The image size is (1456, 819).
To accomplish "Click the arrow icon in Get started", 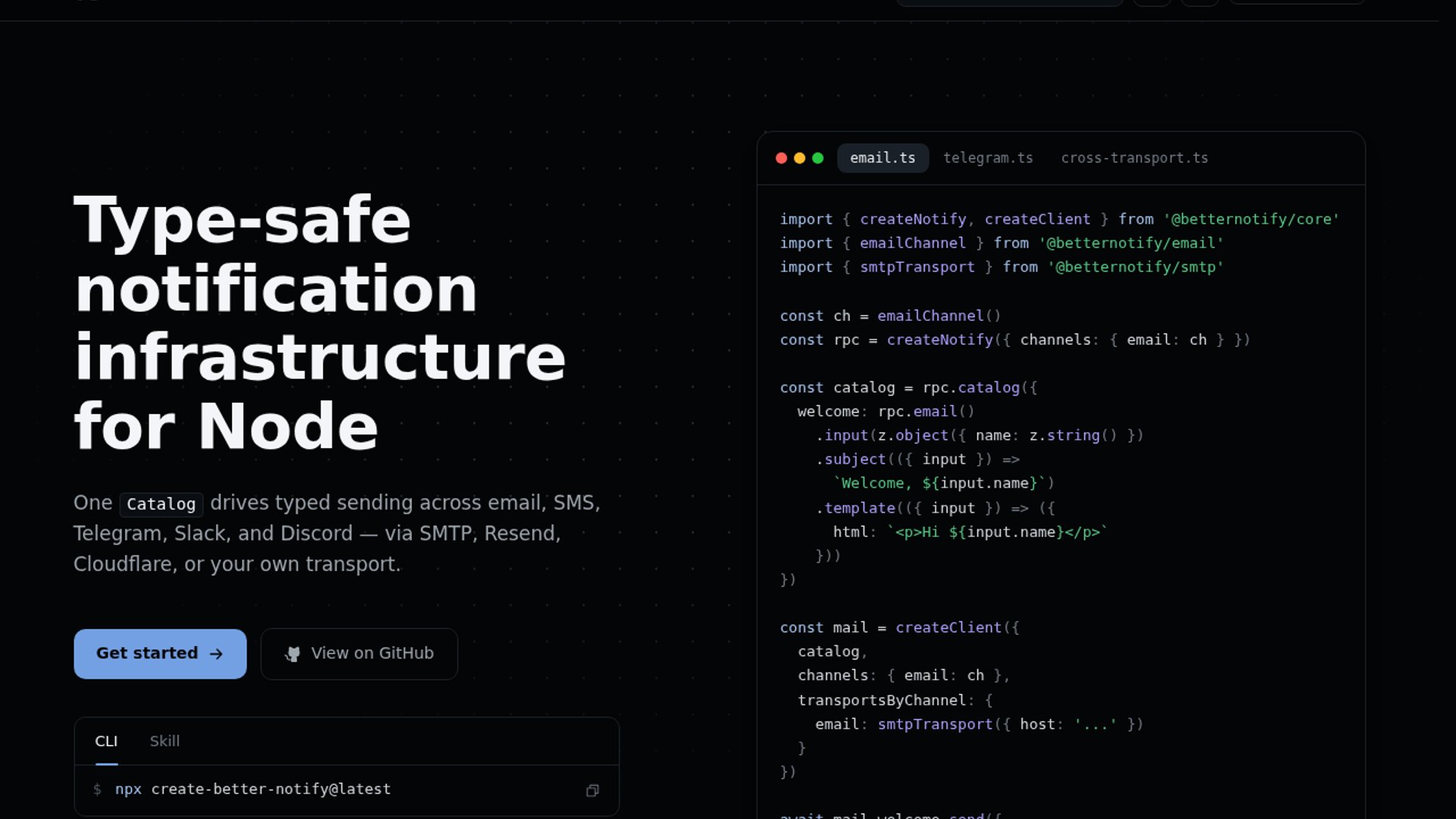I will click(x=216, y=654).
